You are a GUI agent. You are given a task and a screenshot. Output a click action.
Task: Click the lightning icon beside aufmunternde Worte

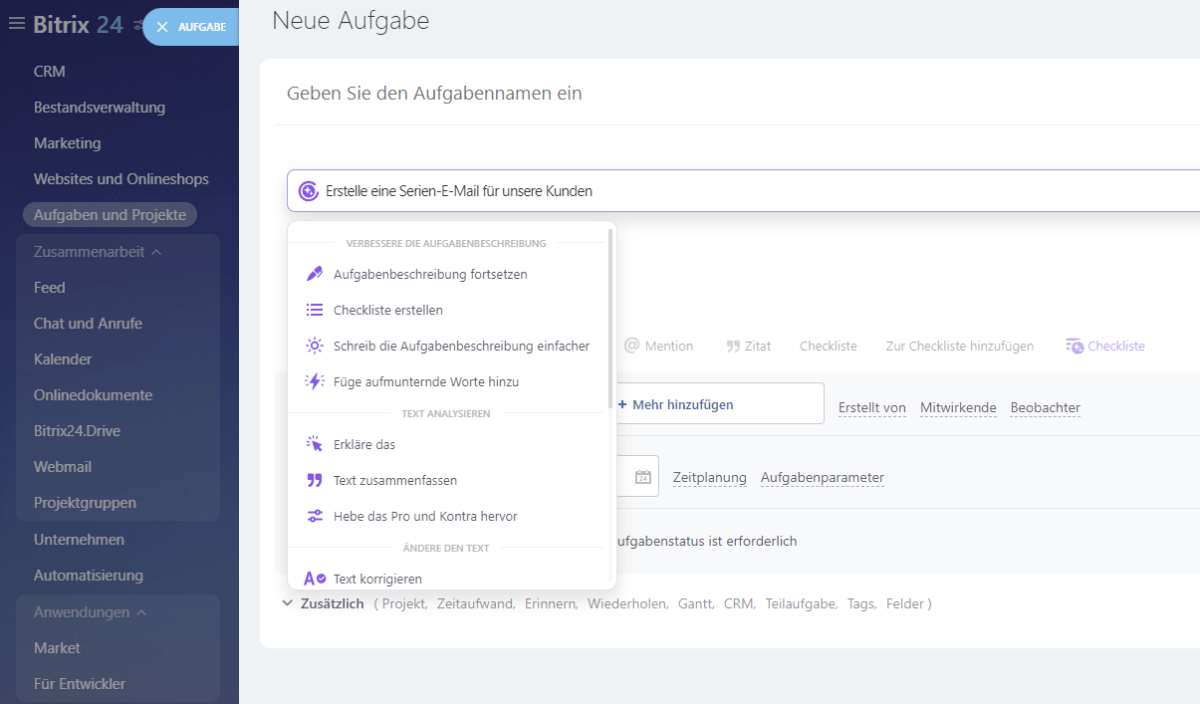[x=312, y=381]
